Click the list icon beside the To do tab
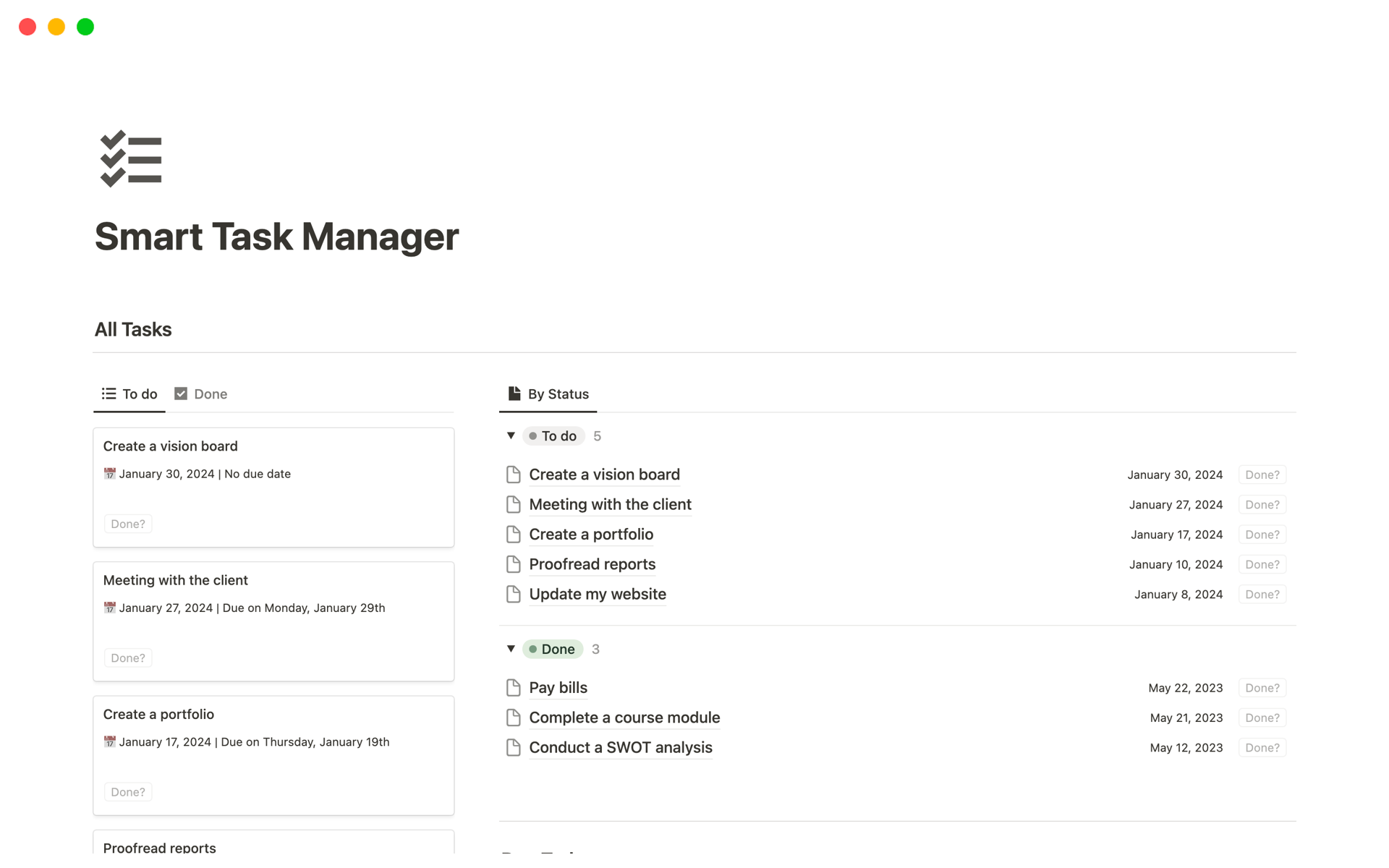Viewport: 1389px width, 868px height. (109, 393)
